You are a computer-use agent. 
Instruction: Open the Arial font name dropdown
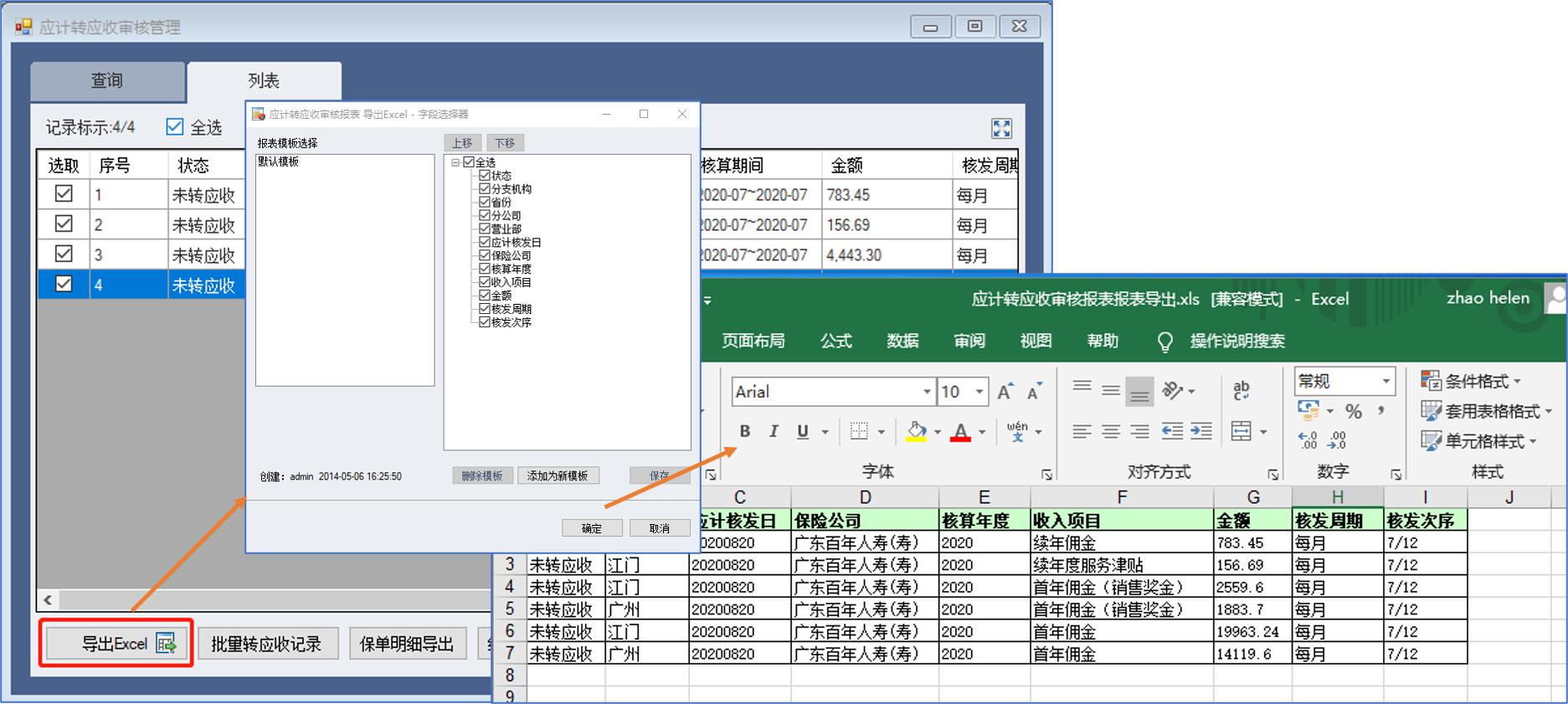coord(927,392)
